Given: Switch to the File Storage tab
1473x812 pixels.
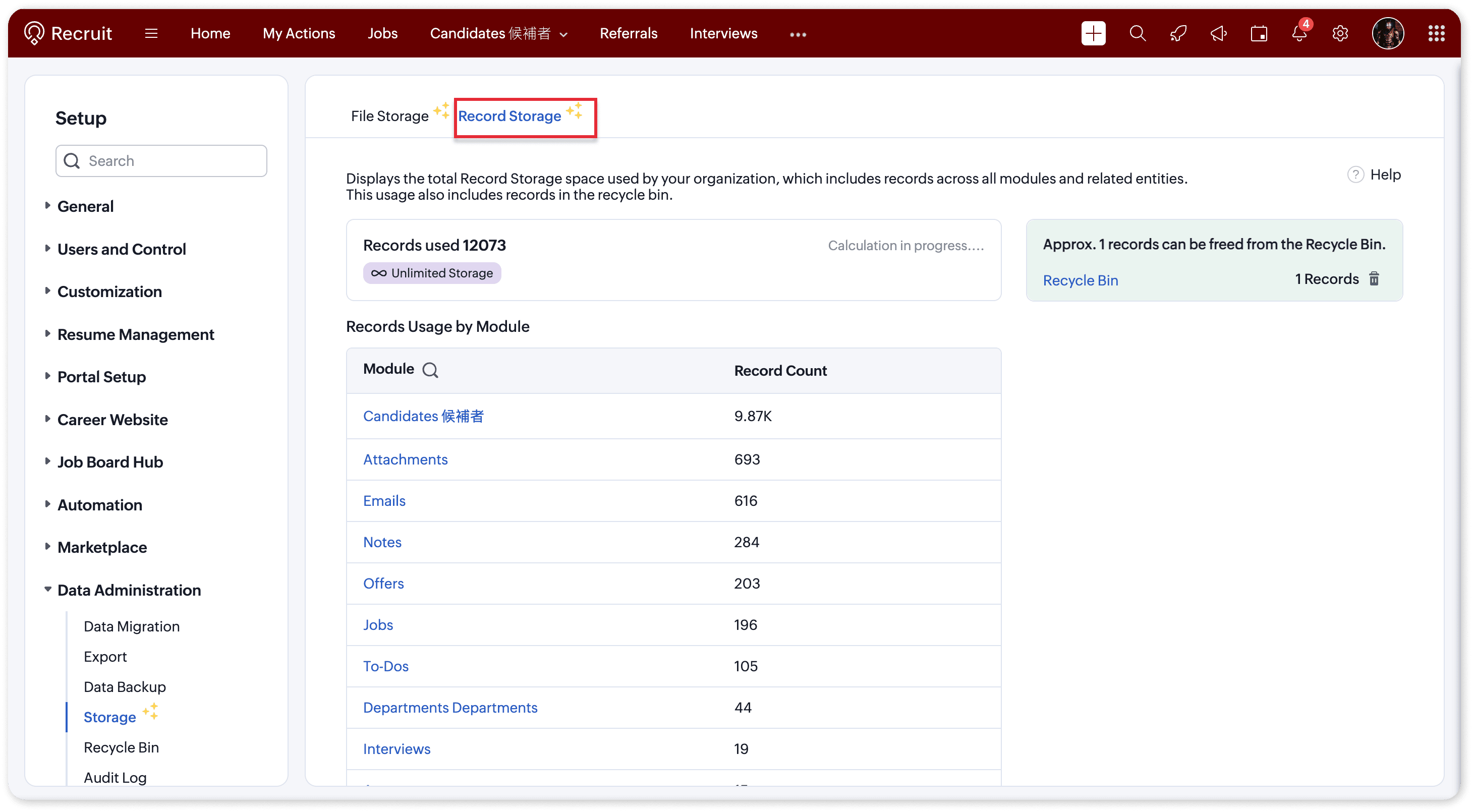Looking at the screenshot, I should [x=389, y=116].
